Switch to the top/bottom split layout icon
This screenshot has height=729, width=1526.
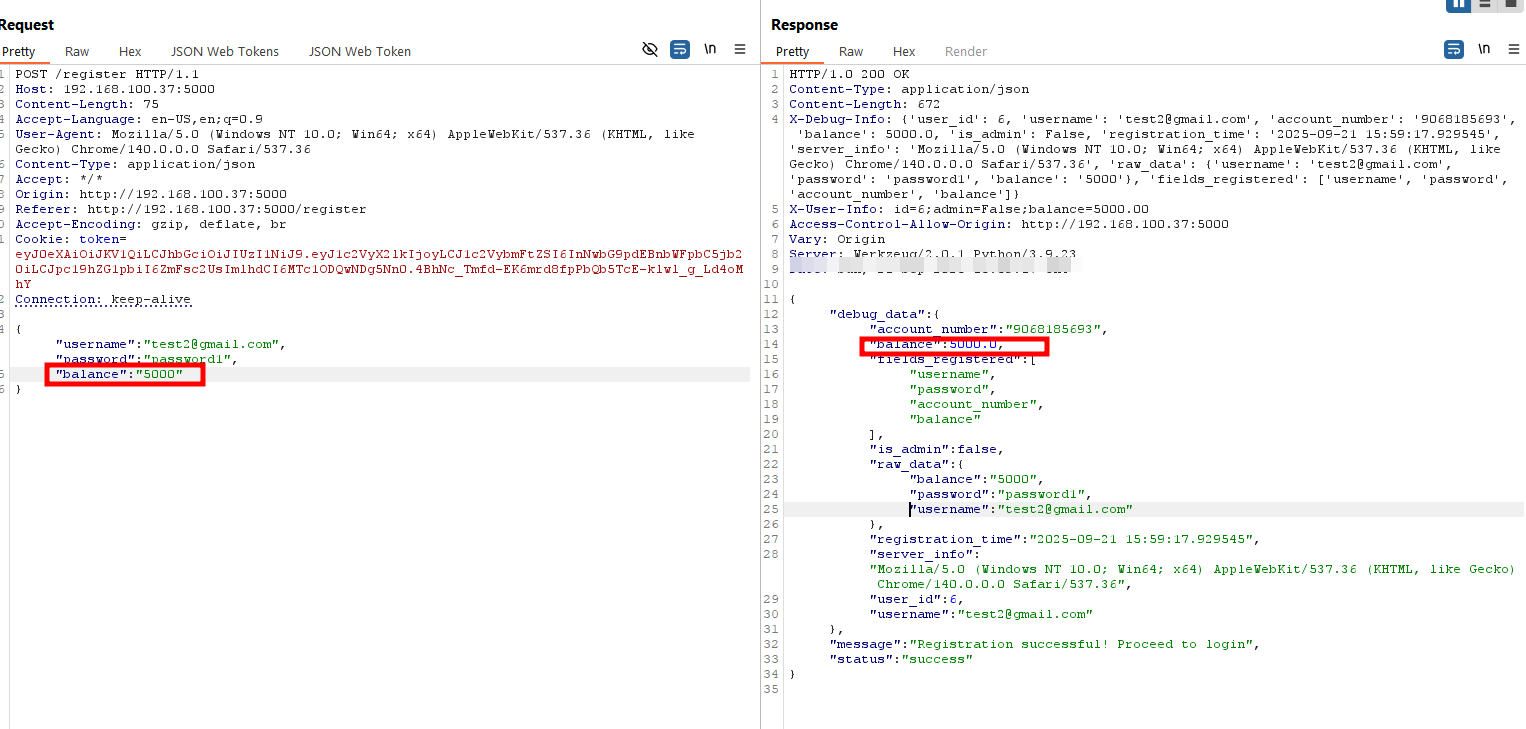[x=1485, y=4]
